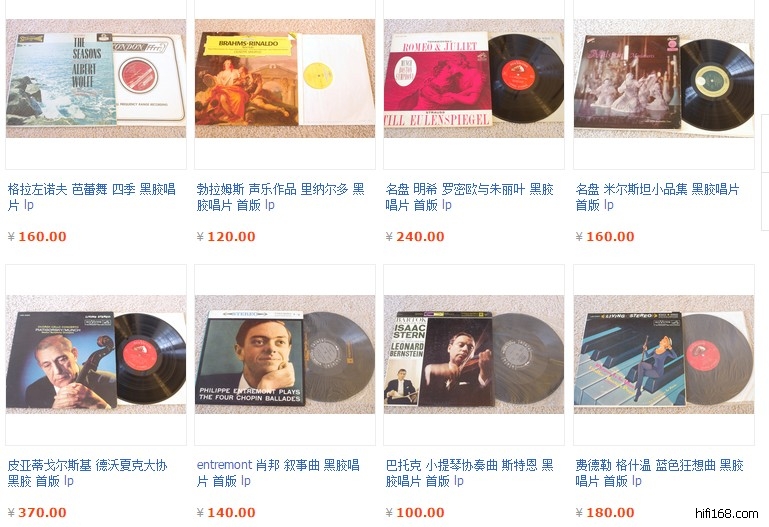Click the 皮亚蒂戈尔斯基 德沃夏克大协 title link
Screen dimensions: 769x527
(88, 473)
